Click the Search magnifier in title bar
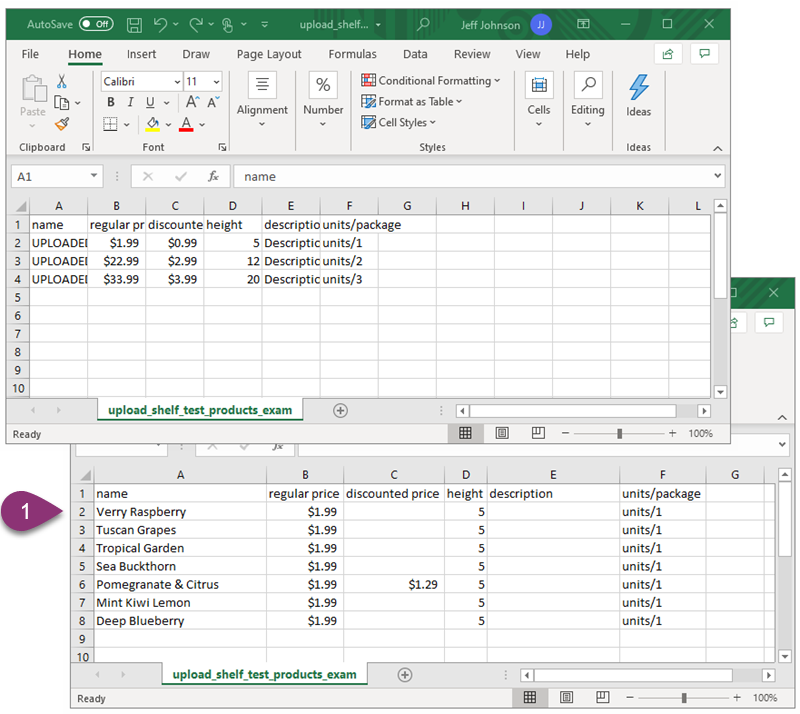 [423, 24]
